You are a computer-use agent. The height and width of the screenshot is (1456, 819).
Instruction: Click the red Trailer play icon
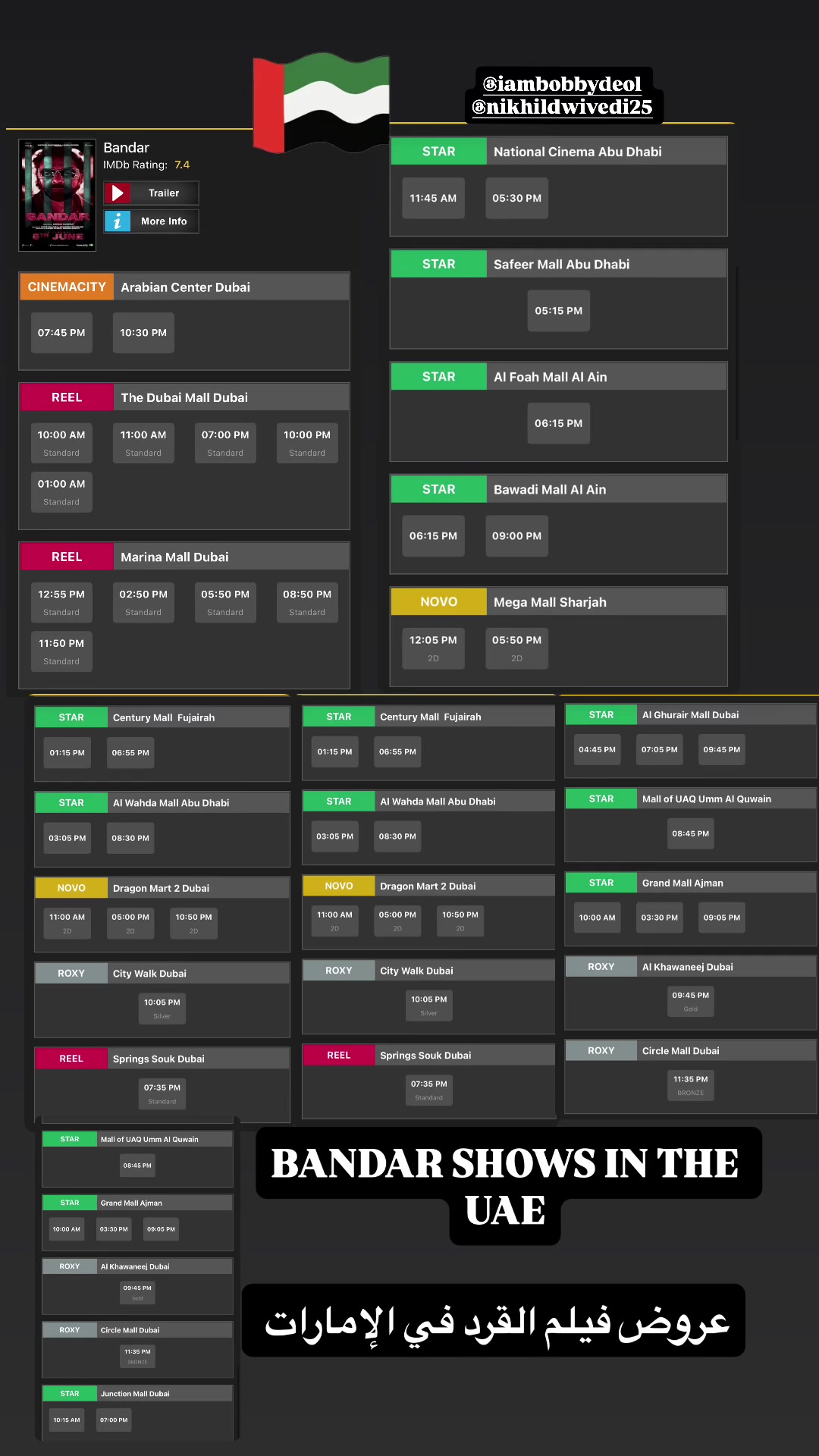pyautogui.click(x=118, y=193)
